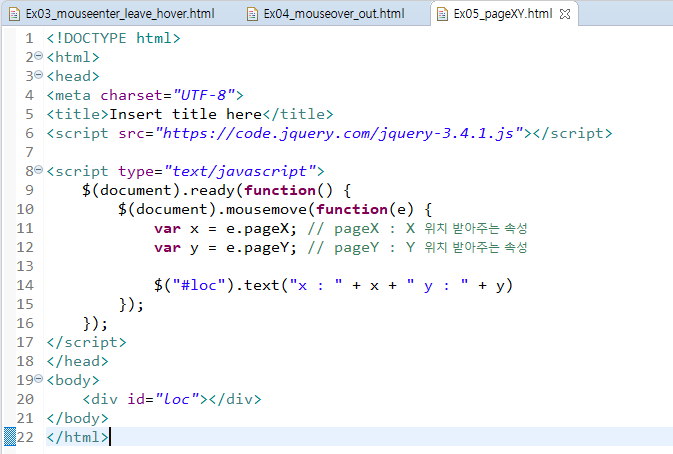The image size is (673, 454).
Task: Click the Ex05 tab file icon
Action: (x=442, y=14)
